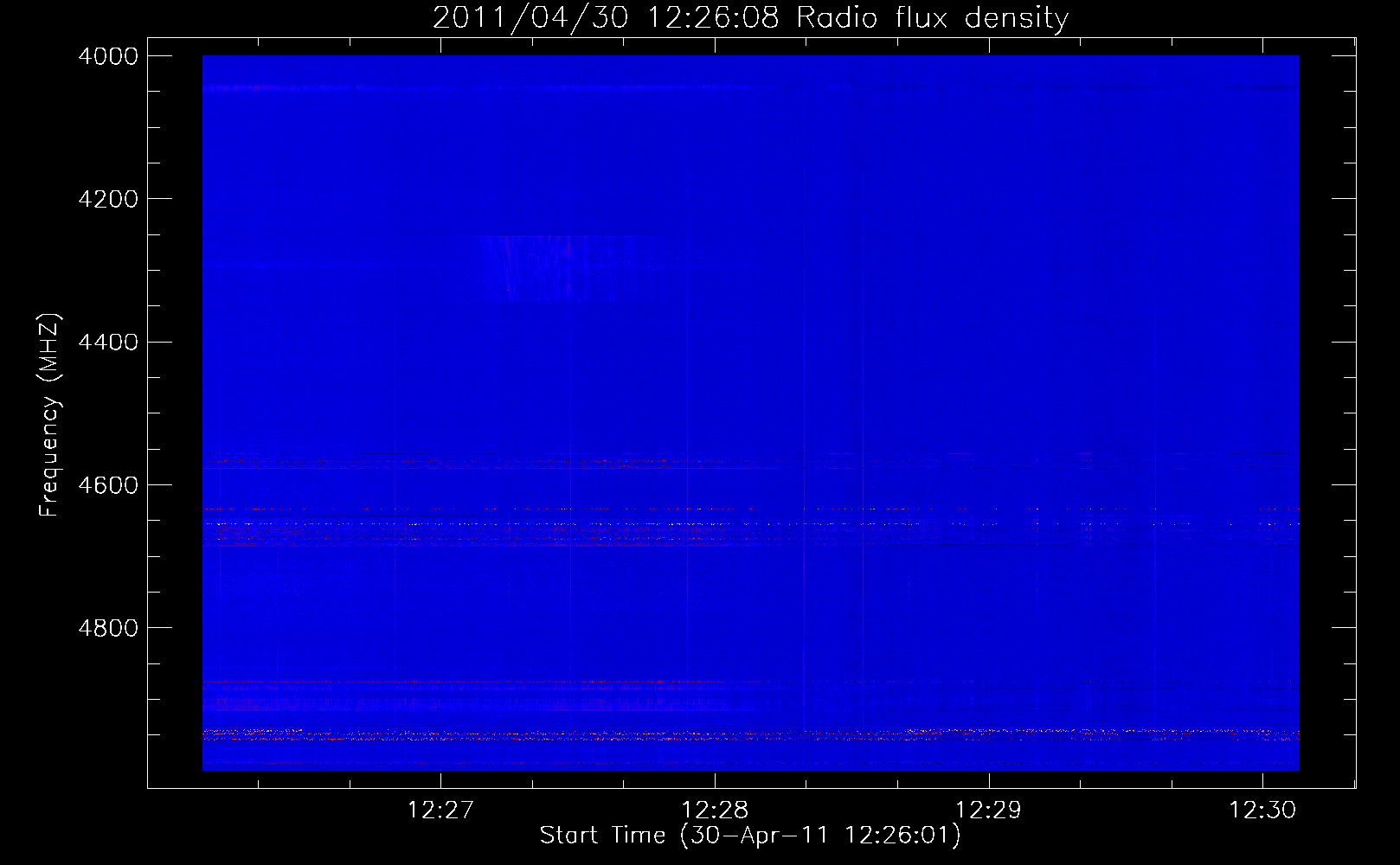Image resolution: width=1400 pixels, height=865 pixels.
Task: Select the 'Start Time (30-Apr-11 12:26:01)' x-axis label
Action: [x=750, y=836]
